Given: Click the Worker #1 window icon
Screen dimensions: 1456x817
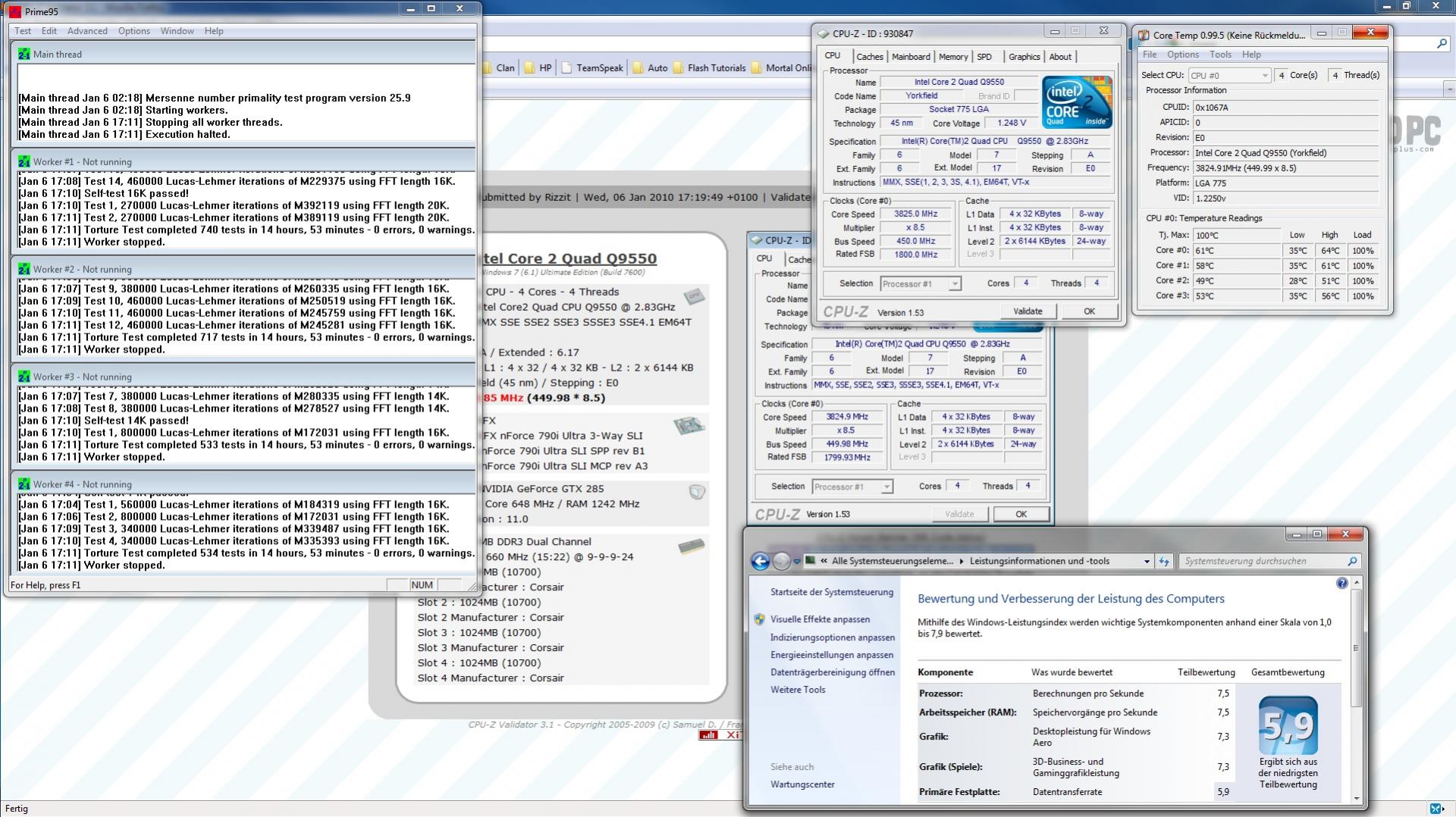Looking at the screenshot, I should [24, 161].
